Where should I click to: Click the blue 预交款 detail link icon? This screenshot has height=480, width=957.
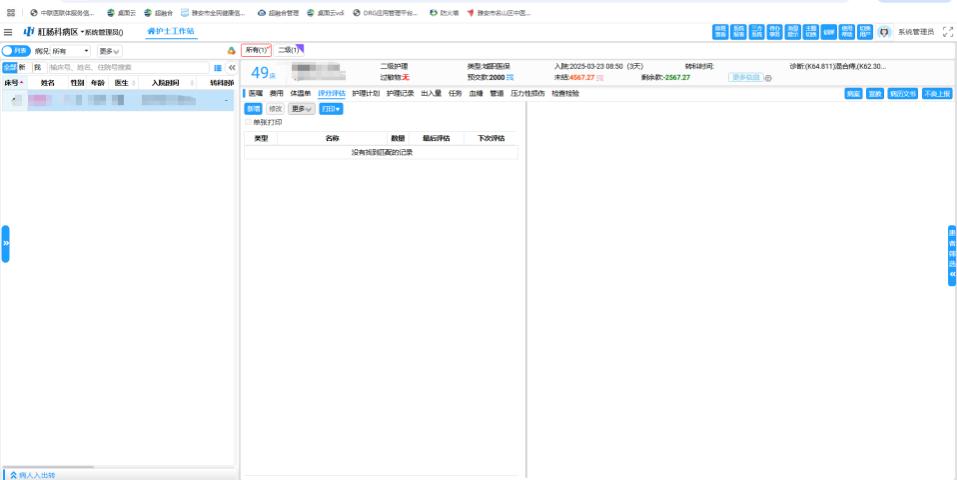510,78
